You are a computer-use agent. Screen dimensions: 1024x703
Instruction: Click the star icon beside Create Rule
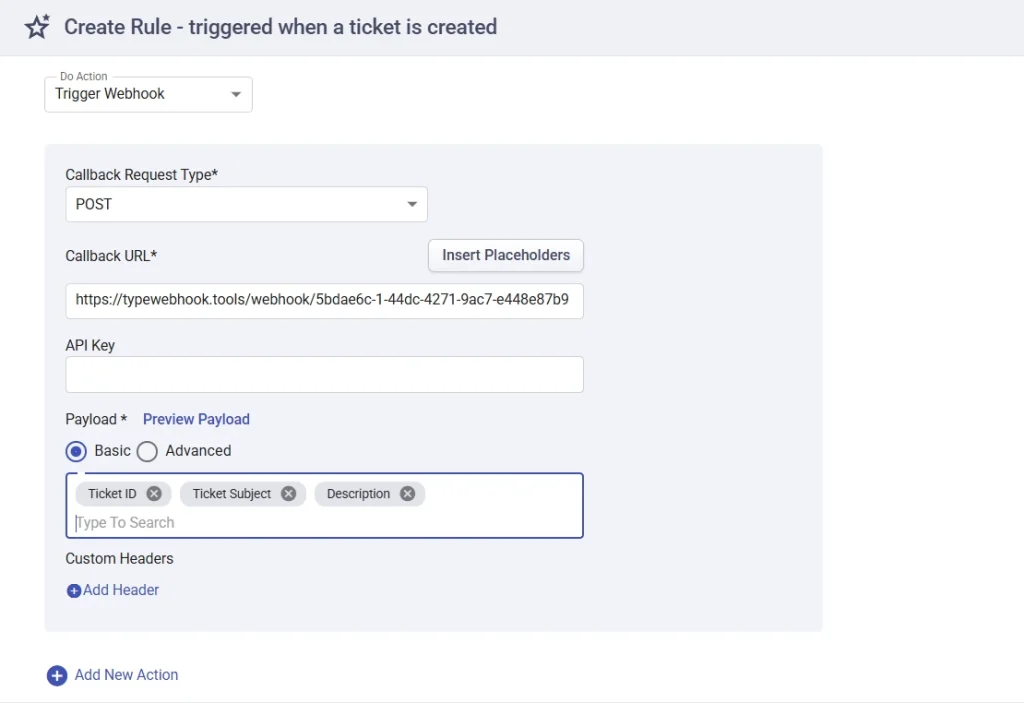(37, 27)
